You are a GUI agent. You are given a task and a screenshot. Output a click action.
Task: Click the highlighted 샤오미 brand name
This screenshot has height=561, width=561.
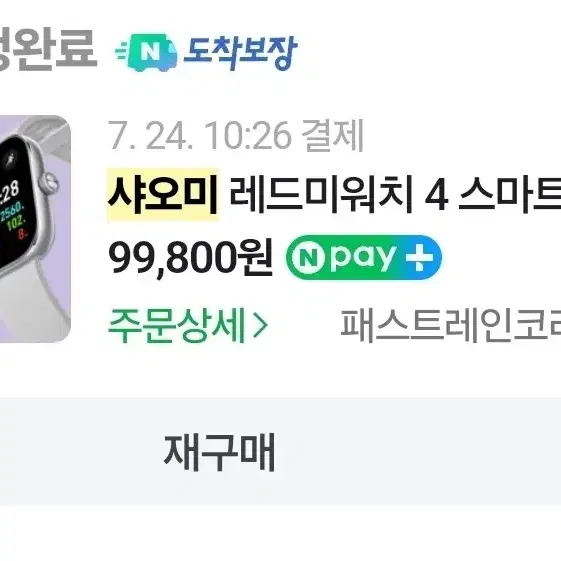pos(163,194)
